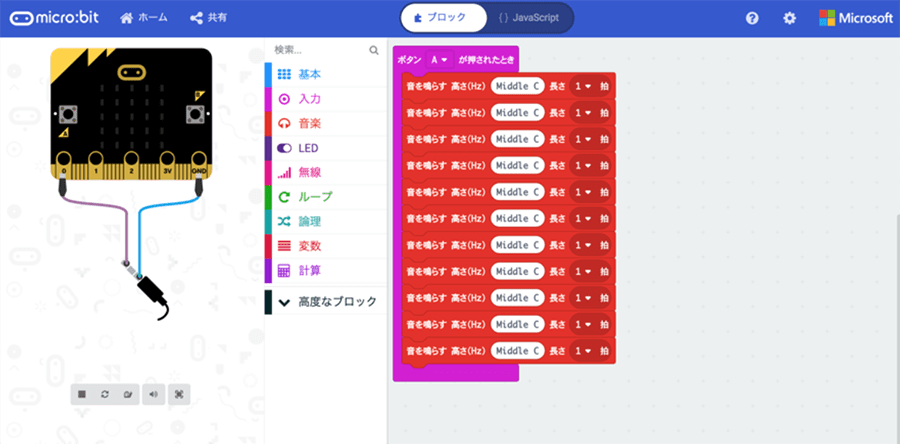Open the 計算 block category
This screenshot has height=444, width=900.
pyautogui.click(x=325, y=271)
